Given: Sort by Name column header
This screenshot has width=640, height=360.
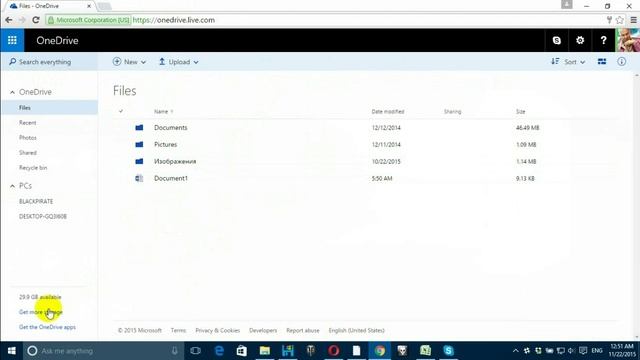Looking at the screenshot, I should click(161, 111).
